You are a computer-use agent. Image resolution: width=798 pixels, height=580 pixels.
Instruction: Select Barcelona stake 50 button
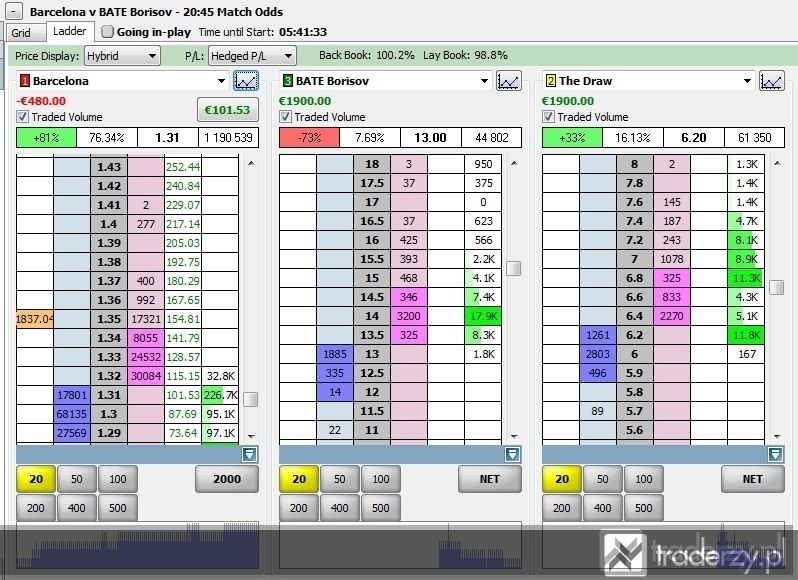77,479
